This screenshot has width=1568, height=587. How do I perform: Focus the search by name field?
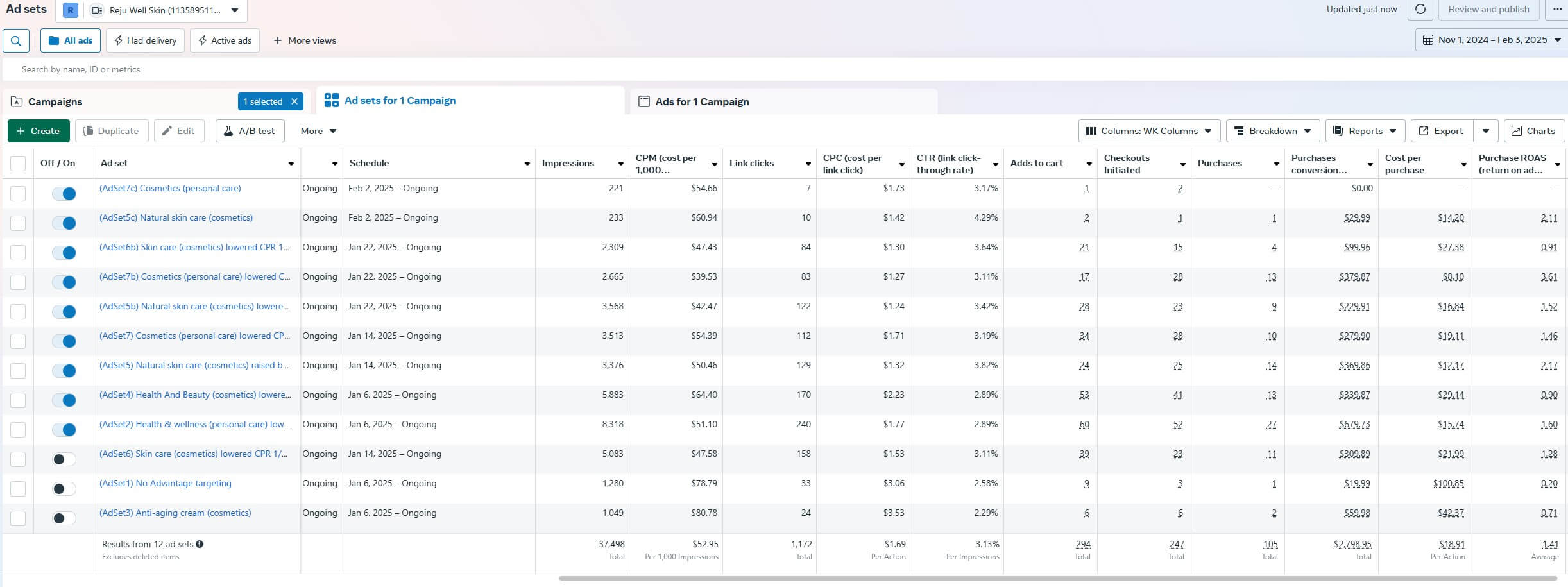(x=385, y=69)
